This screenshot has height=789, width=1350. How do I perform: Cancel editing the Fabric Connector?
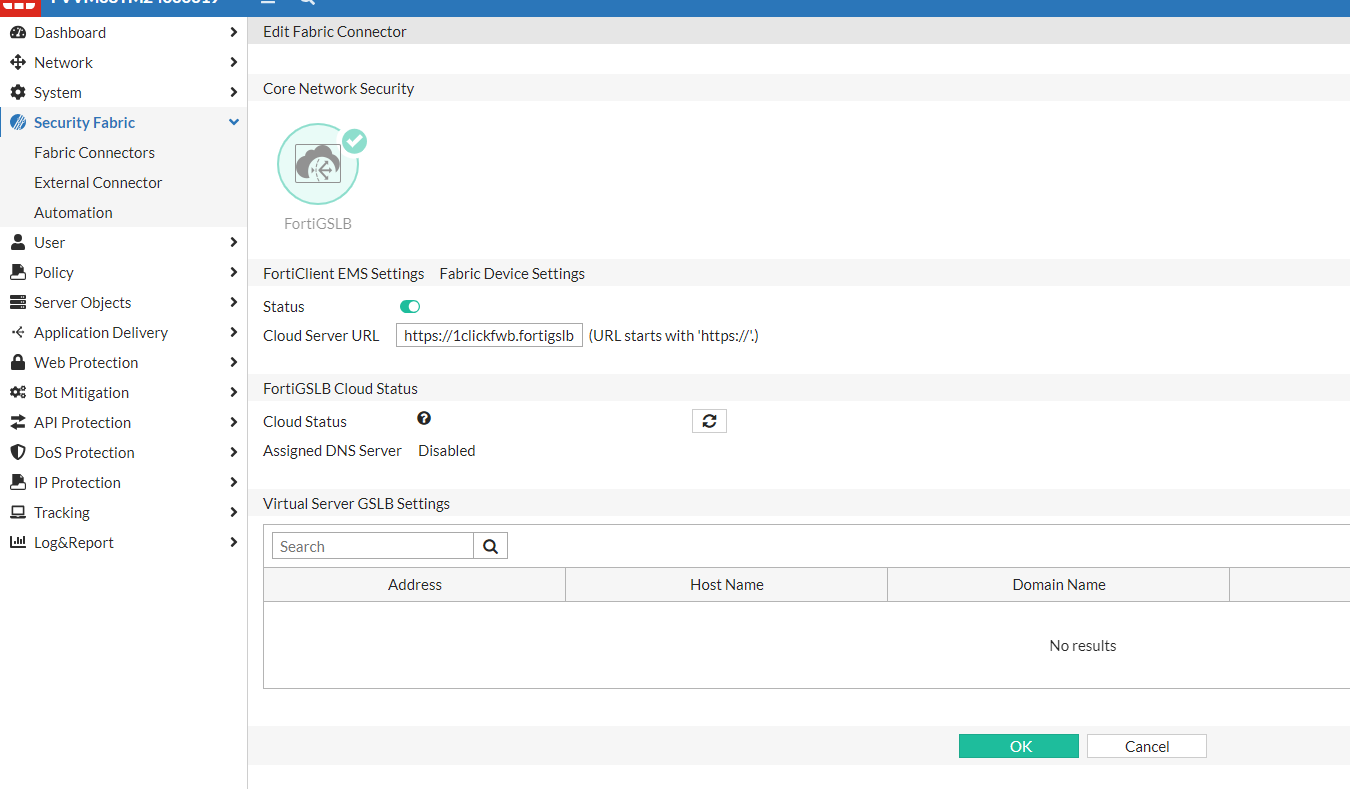point(1146,745)
